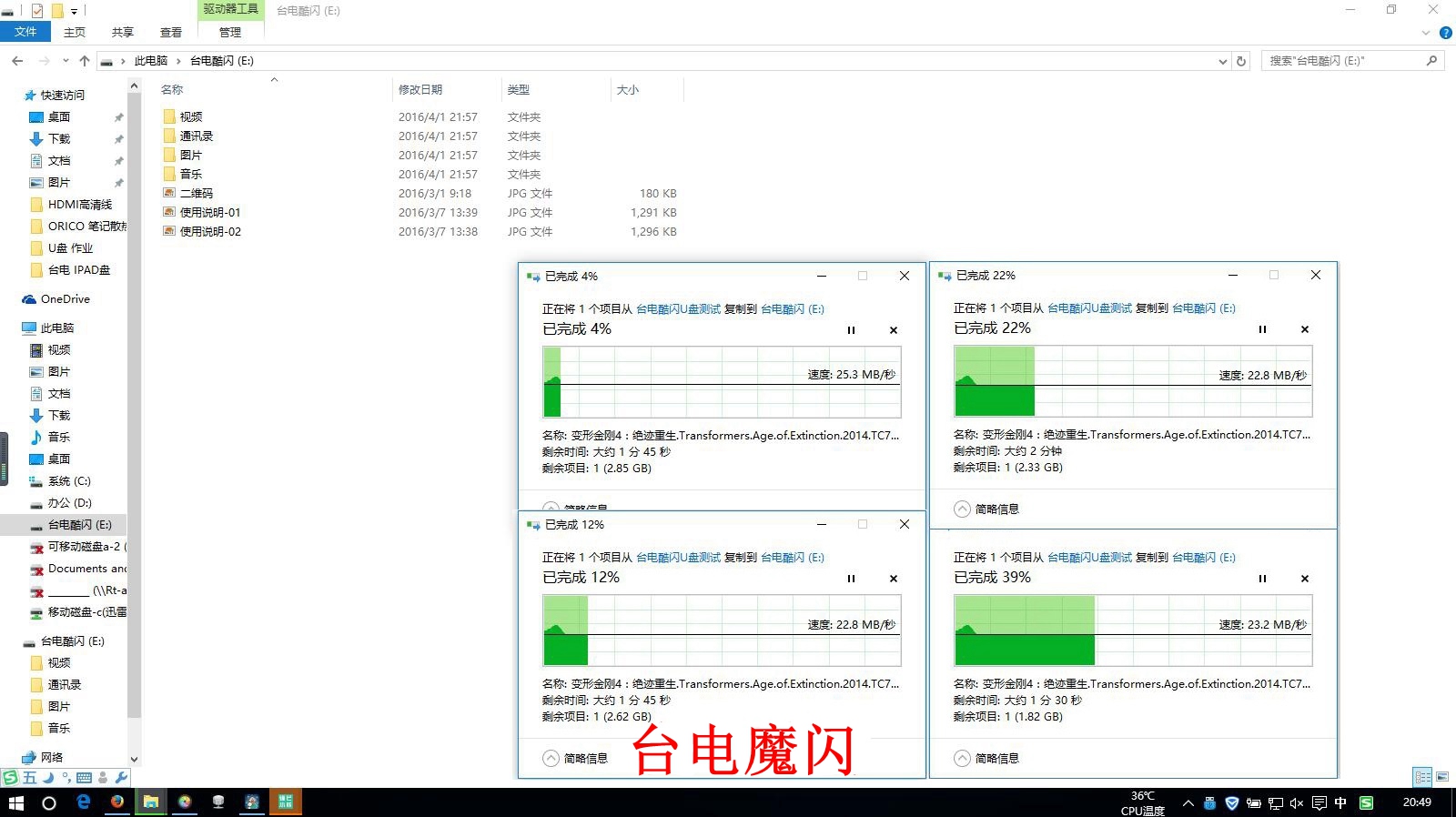Click the blue USB device tray icon
This screenshot has height=817, width=1456.
pyautogui.click(x=1209, y=803)
